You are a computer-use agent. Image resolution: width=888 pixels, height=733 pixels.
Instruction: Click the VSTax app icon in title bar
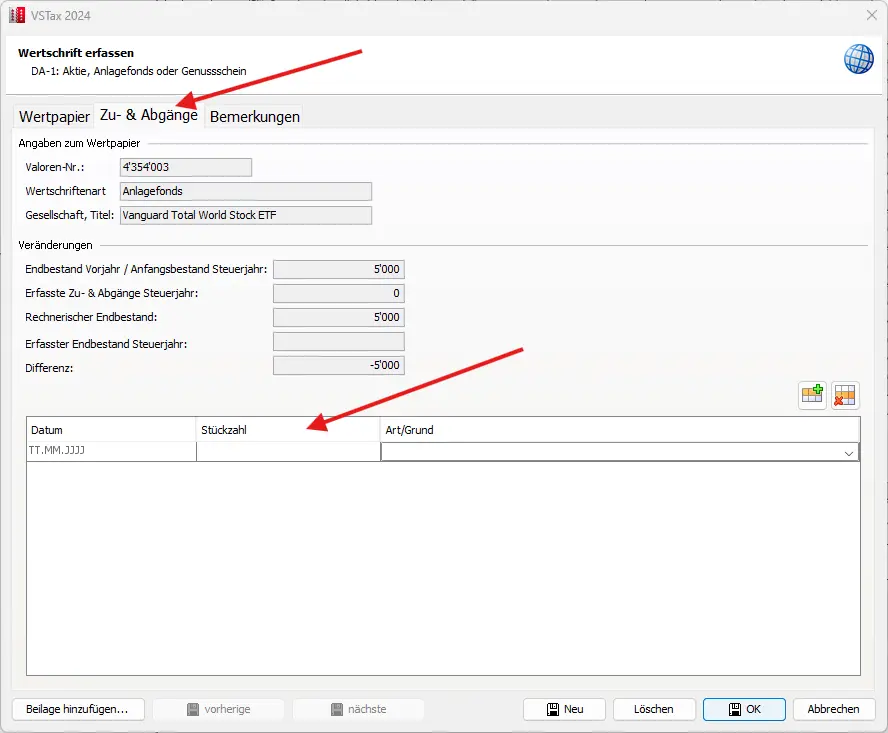coord(16,14)
